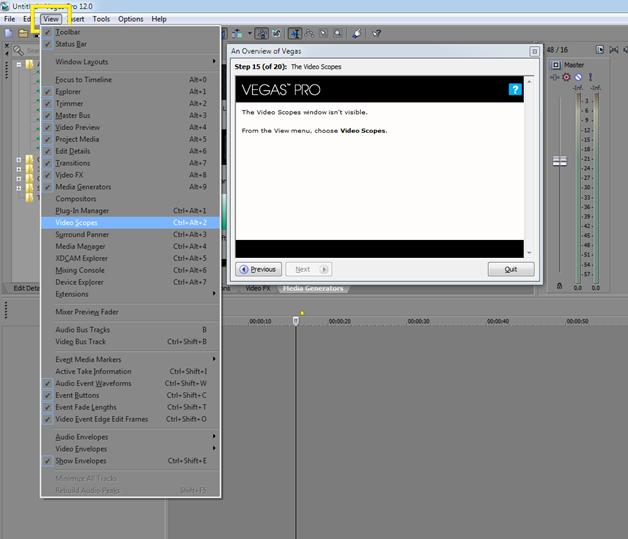Expand the last collapsed Explorer folder
Image resolution: width=628 pixels, height=539 pixels.
19,188
